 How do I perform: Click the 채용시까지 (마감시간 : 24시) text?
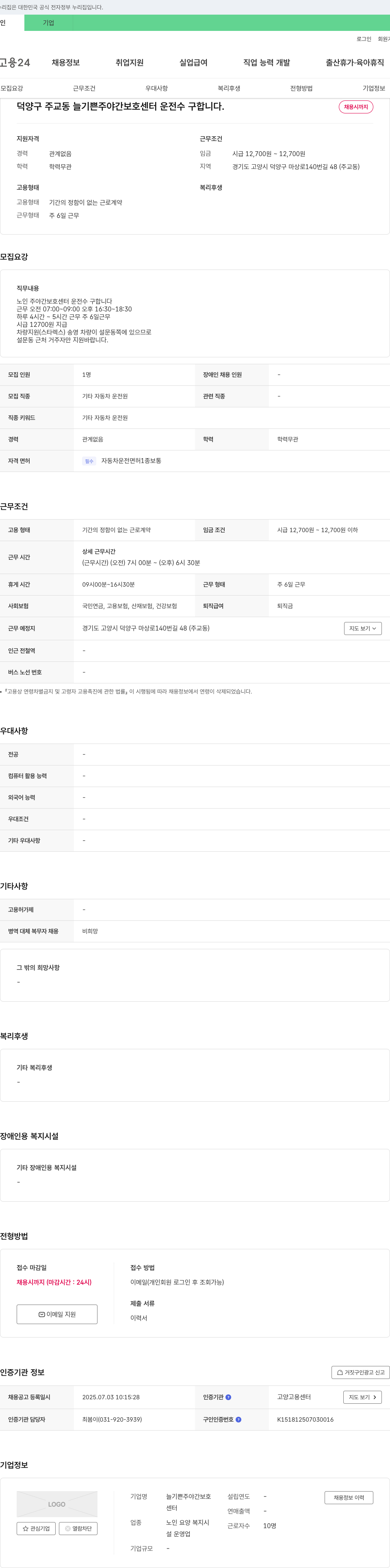pos(54,1282)
